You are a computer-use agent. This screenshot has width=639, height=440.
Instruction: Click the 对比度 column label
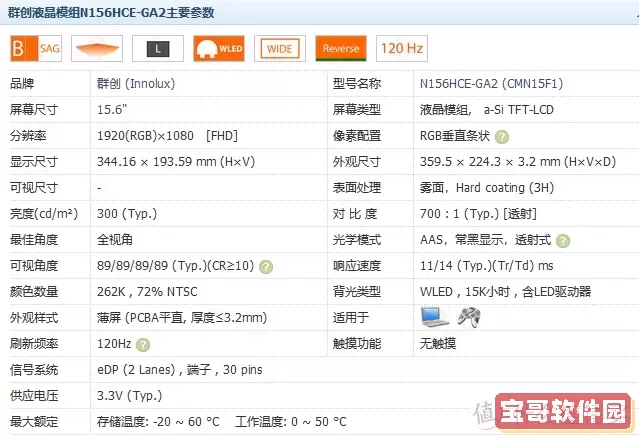(355, 214)
